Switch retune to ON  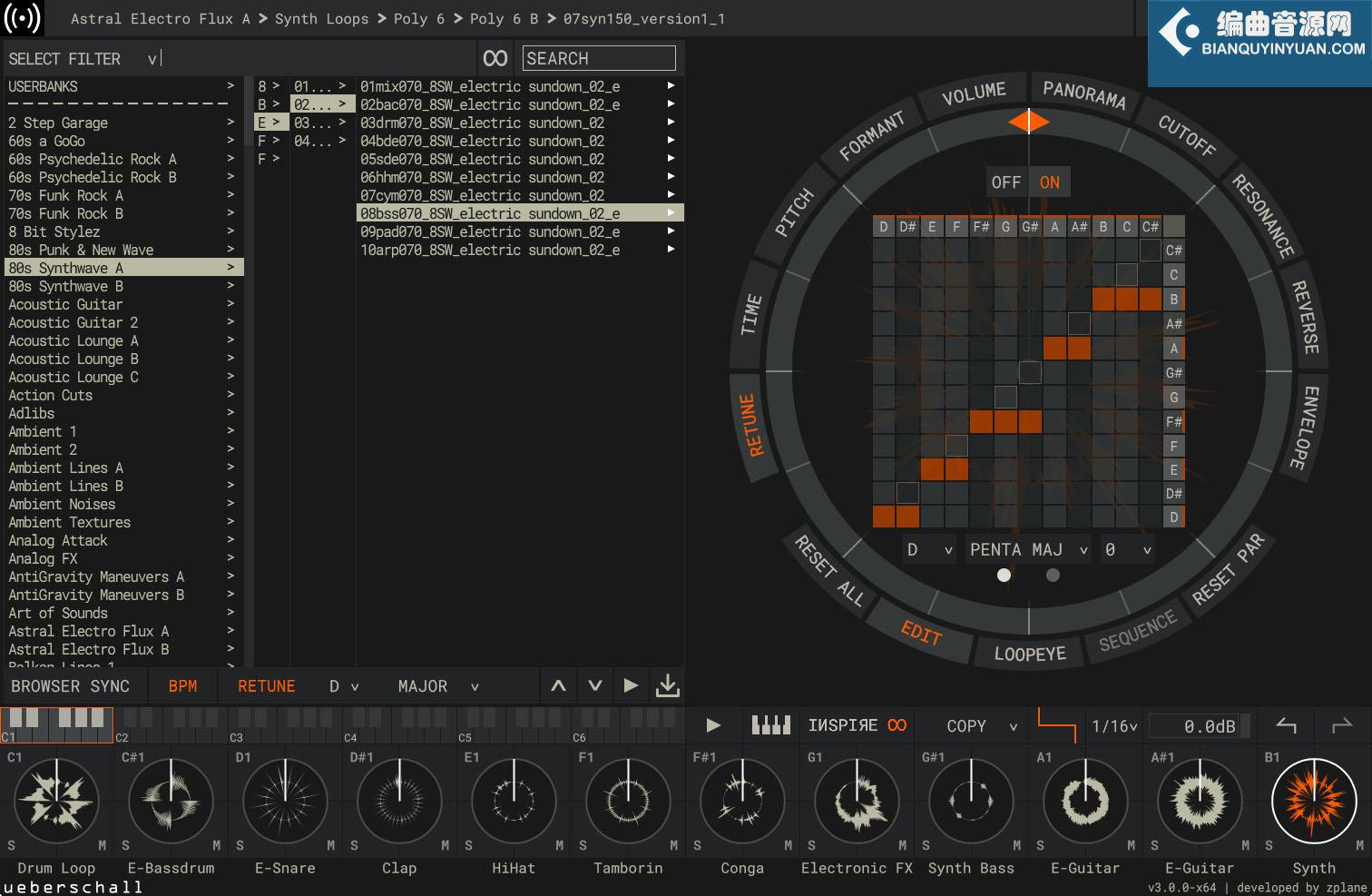click(x=1049, y=182)
